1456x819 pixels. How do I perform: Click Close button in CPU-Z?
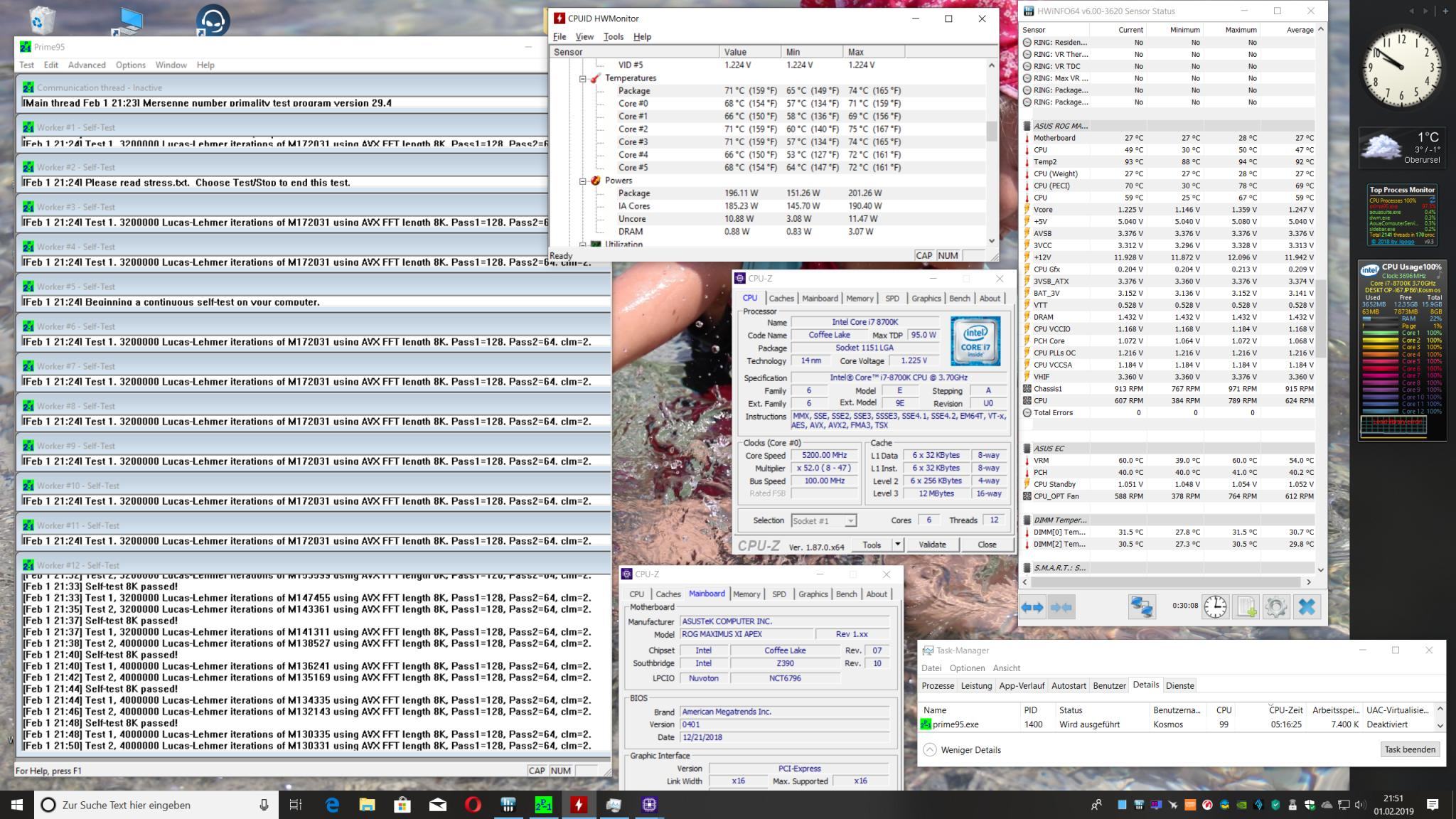pyautogui.click(x=987, y=545)
